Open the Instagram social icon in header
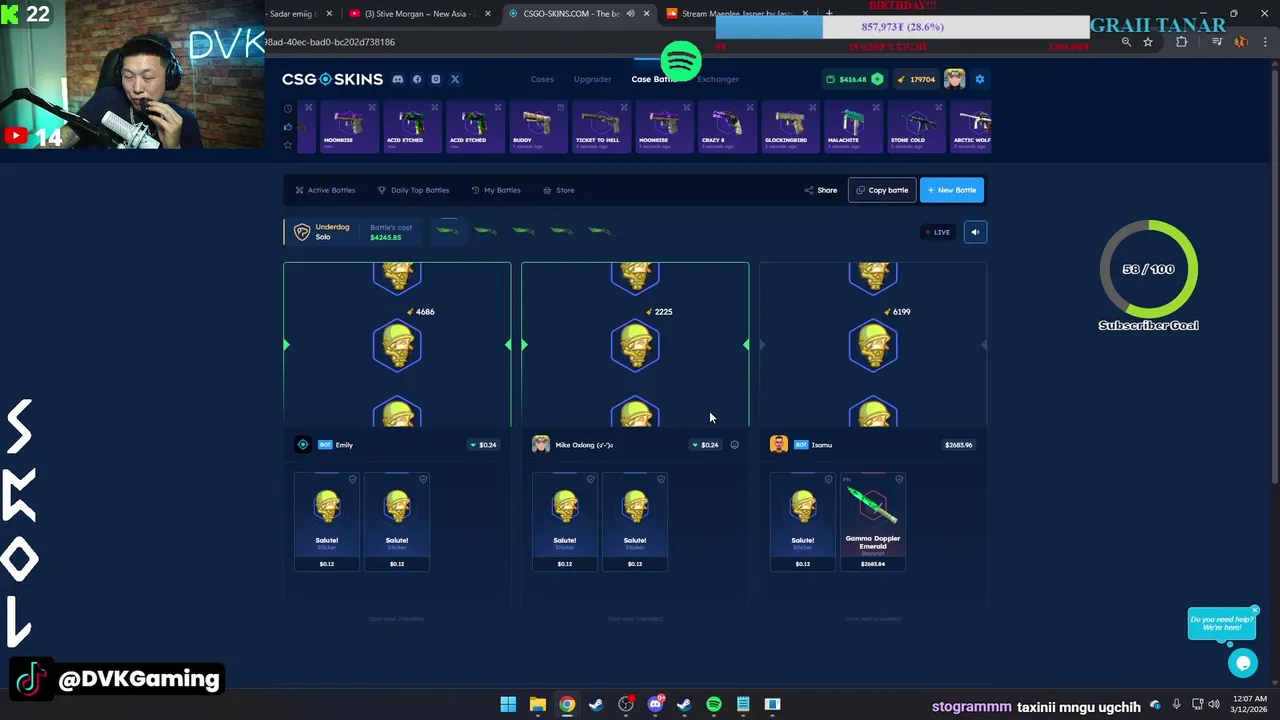 click(435, 79)
